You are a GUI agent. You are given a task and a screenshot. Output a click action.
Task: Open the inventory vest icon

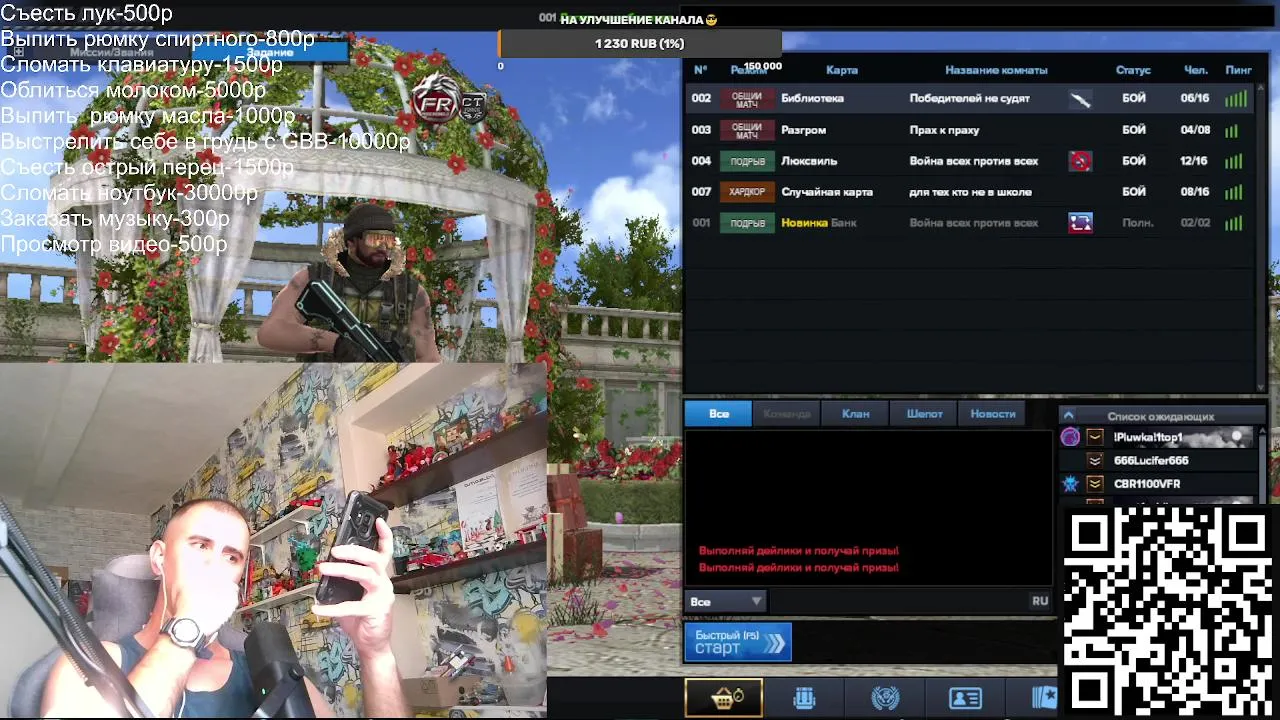coord(804,698)
